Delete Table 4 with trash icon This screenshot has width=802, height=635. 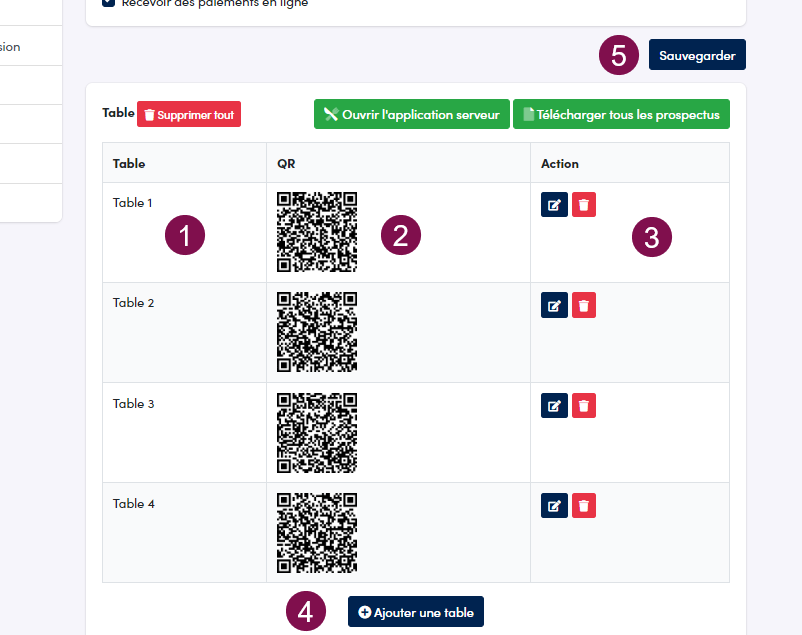pos(584,506)
